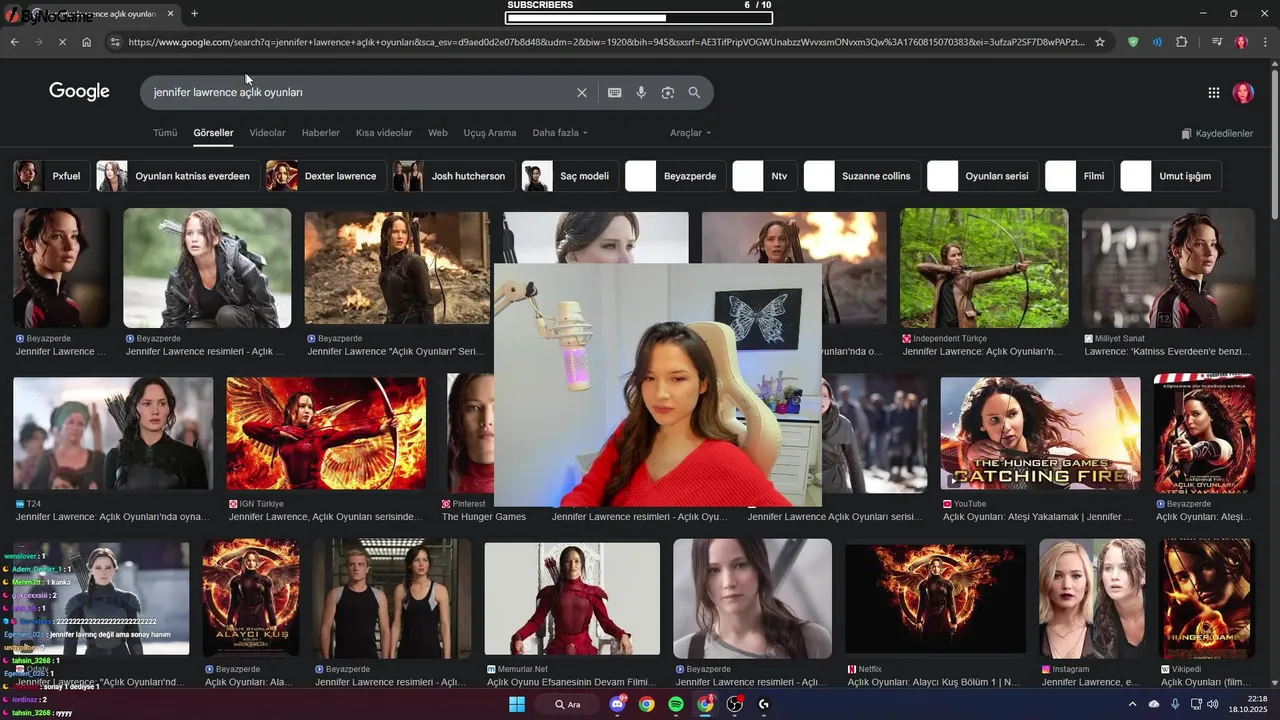
Task: Clear the search box with the X icon
Action: tap(582, 92)
